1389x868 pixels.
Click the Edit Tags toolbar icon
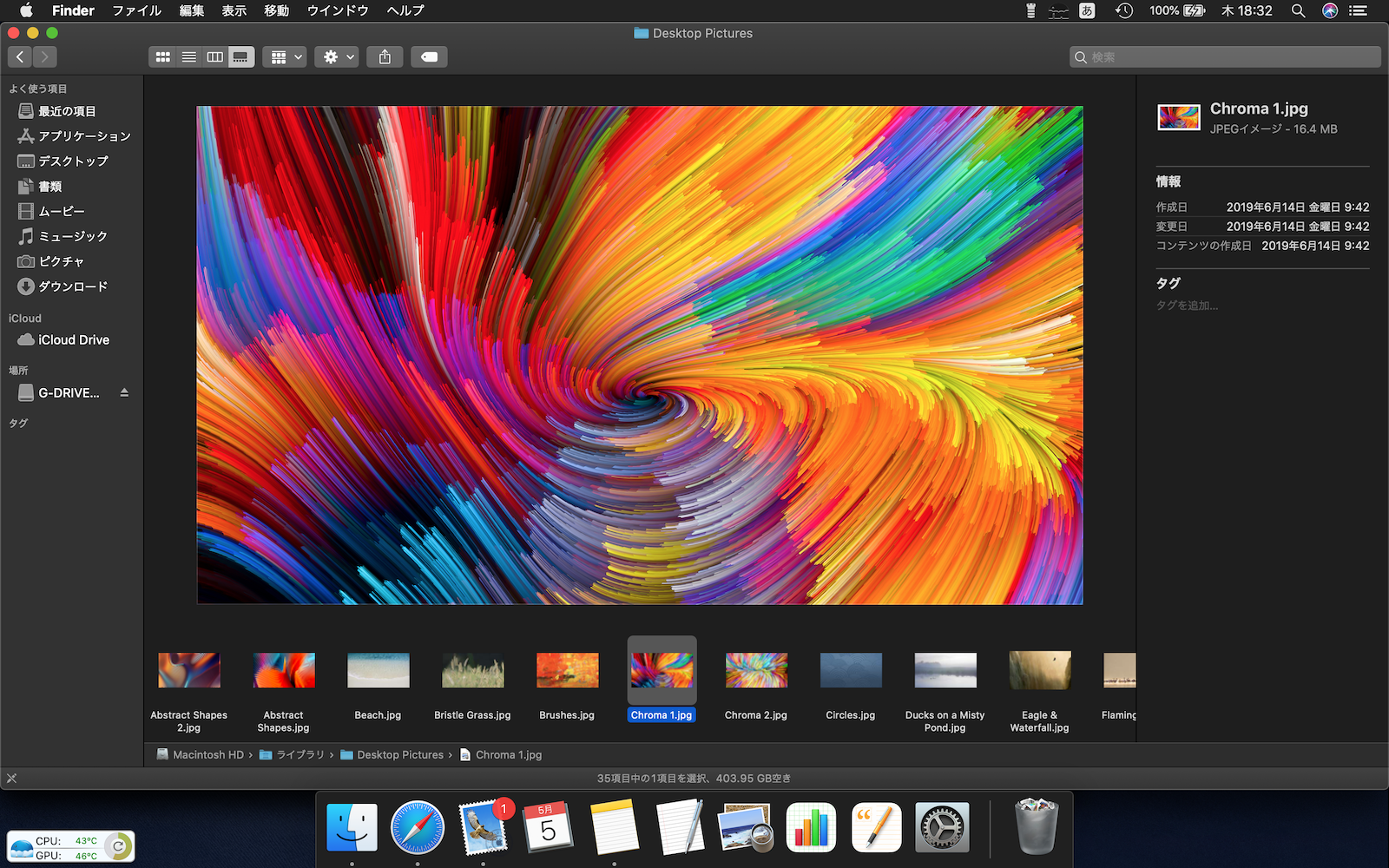pos(429,57)
